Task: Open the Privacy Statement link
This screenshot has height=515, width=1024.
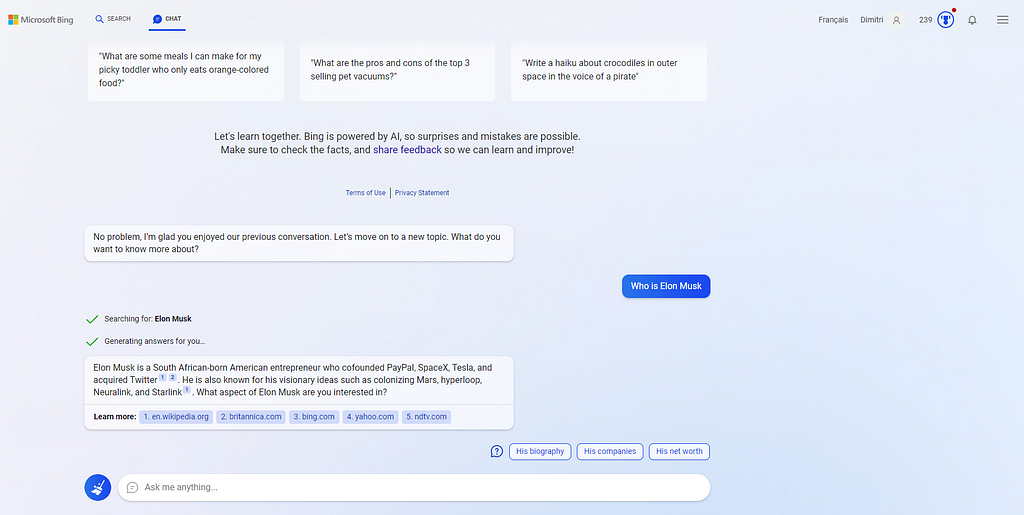Action: point(422,193)
